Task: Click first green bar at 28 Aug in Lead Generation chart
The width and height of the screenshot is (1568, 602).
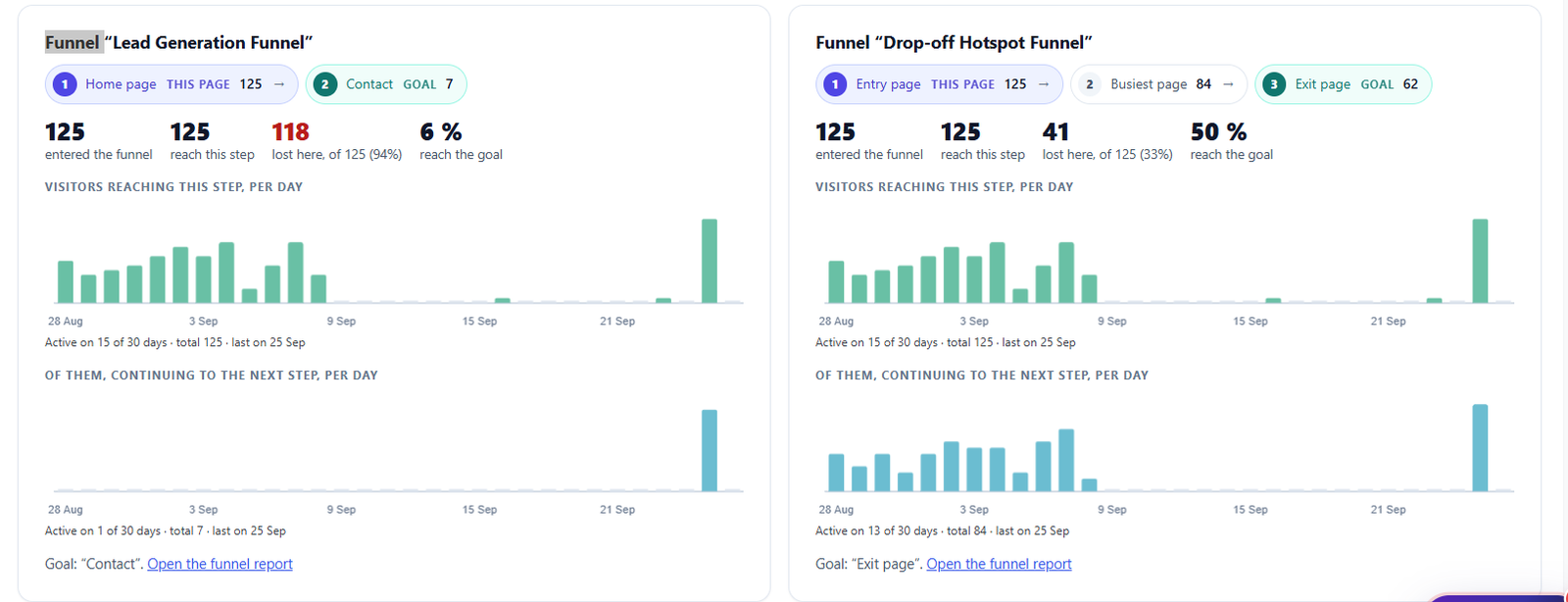Action: [66, 281]
